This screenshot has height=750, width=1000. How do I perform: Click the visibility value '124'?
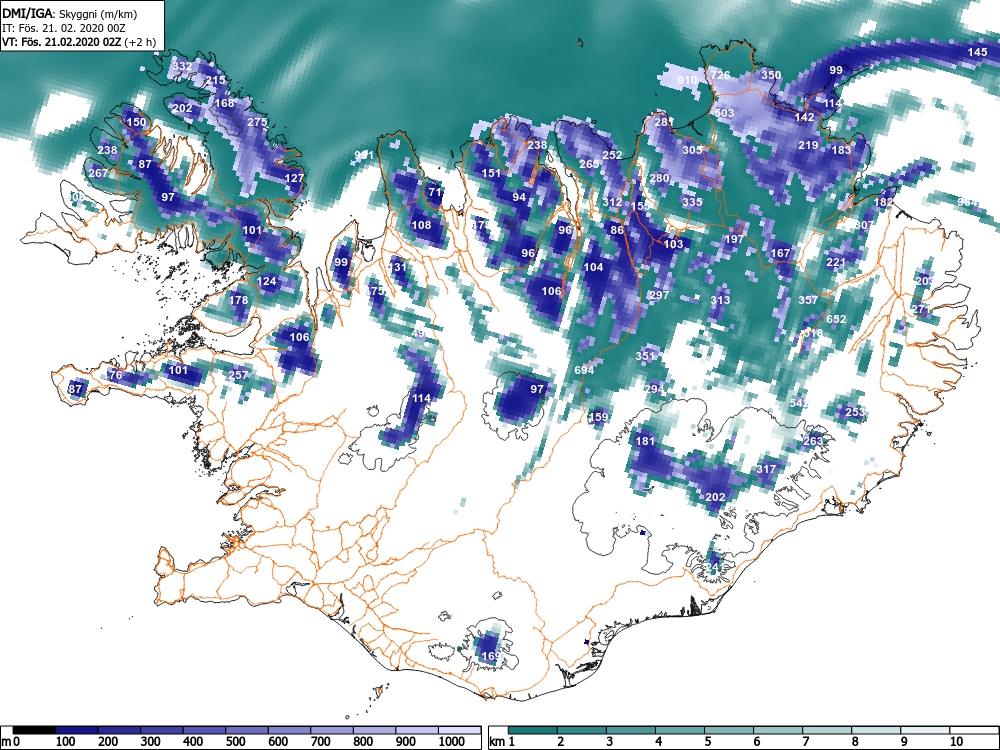[x=267, y=281]
